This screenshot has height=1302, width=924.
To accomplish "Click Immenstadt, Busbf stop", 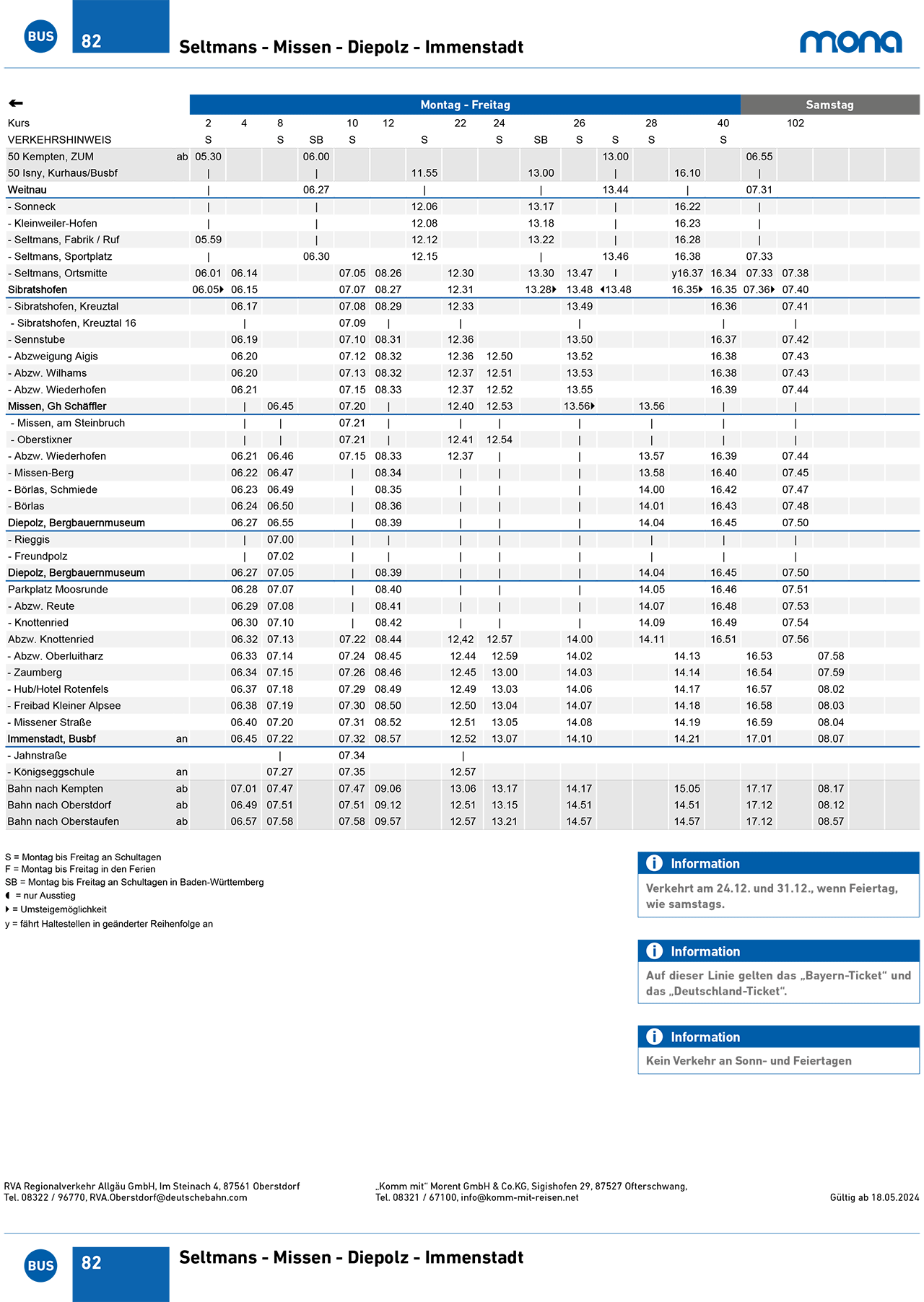I will click(51, 739).
